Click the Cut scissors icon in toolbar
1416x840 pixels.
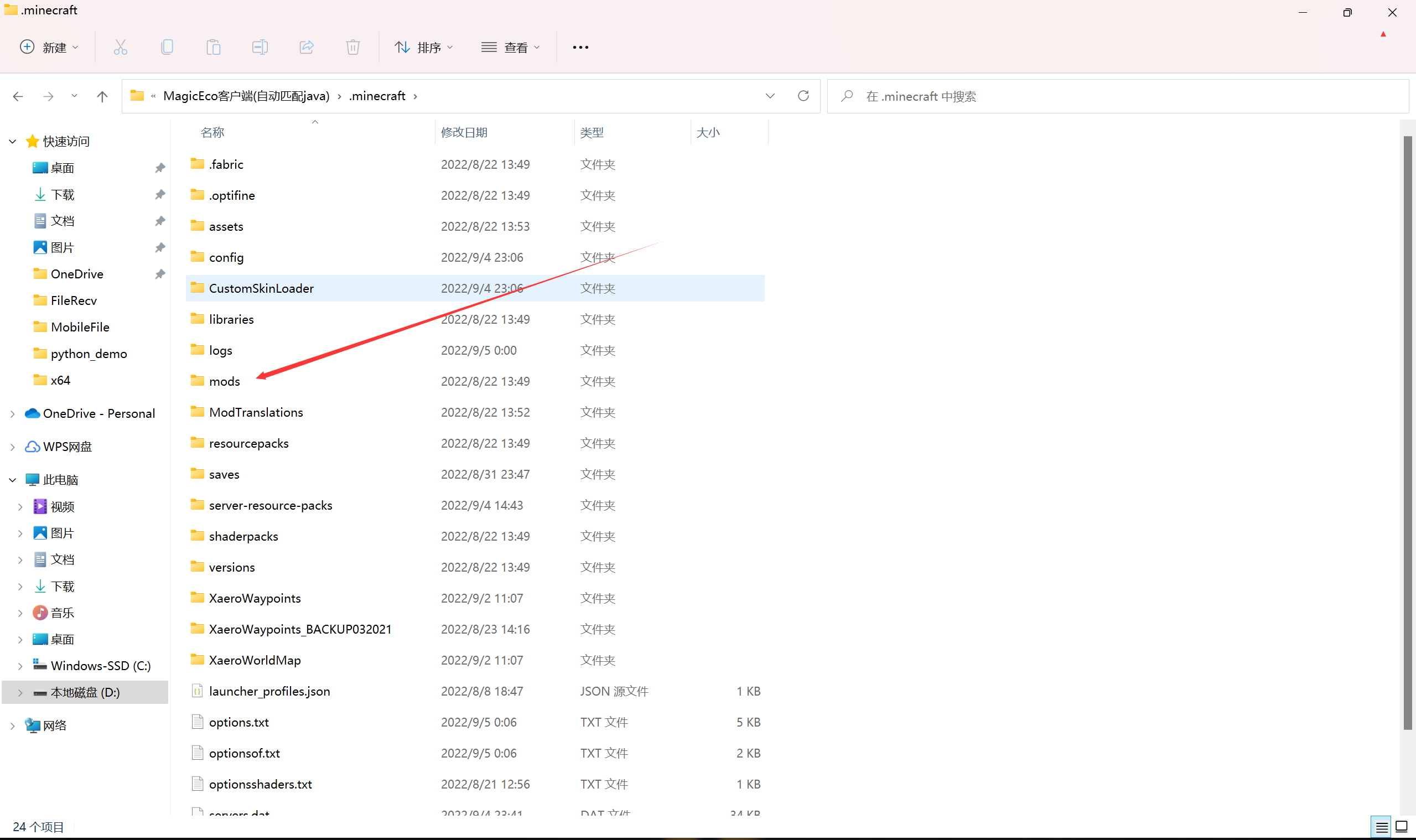pos(121,47)
